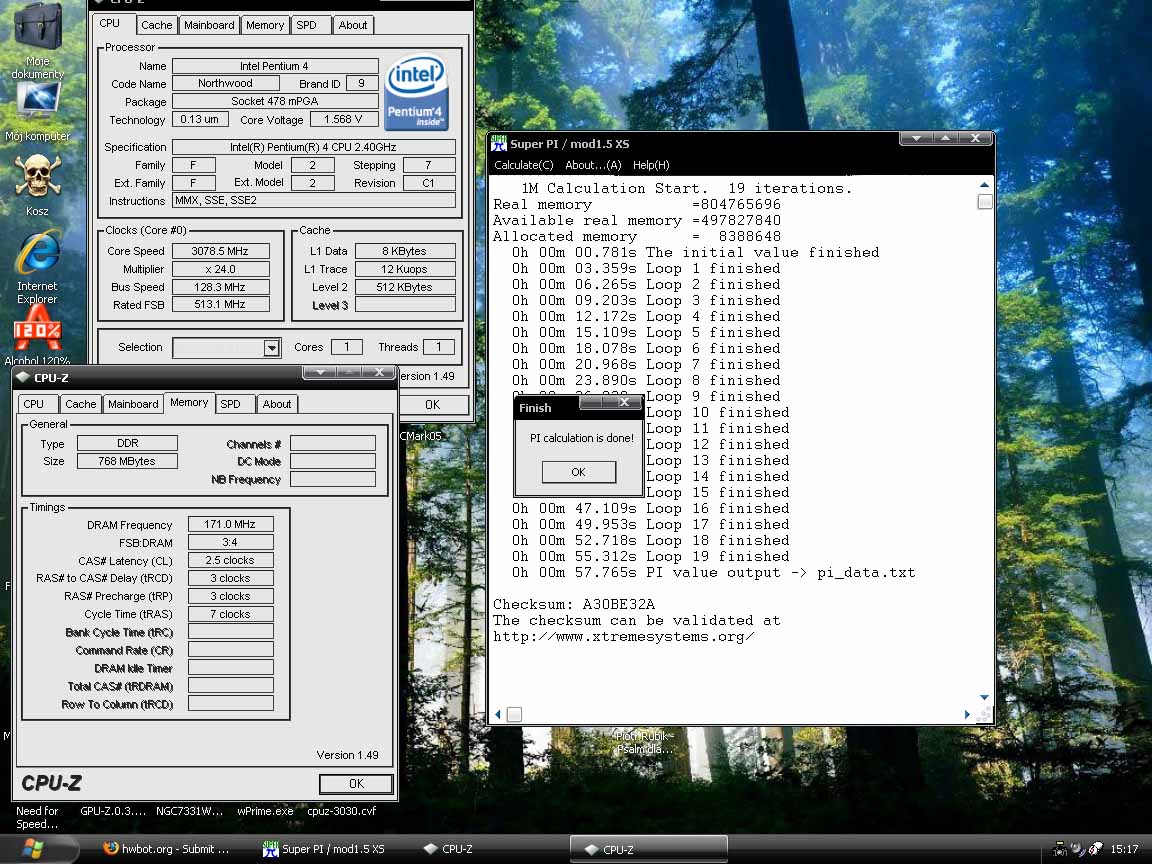Open the Piotr Rubik desktop file
The height and width of the screenshot is (864, 1152).
coord(644,742)
